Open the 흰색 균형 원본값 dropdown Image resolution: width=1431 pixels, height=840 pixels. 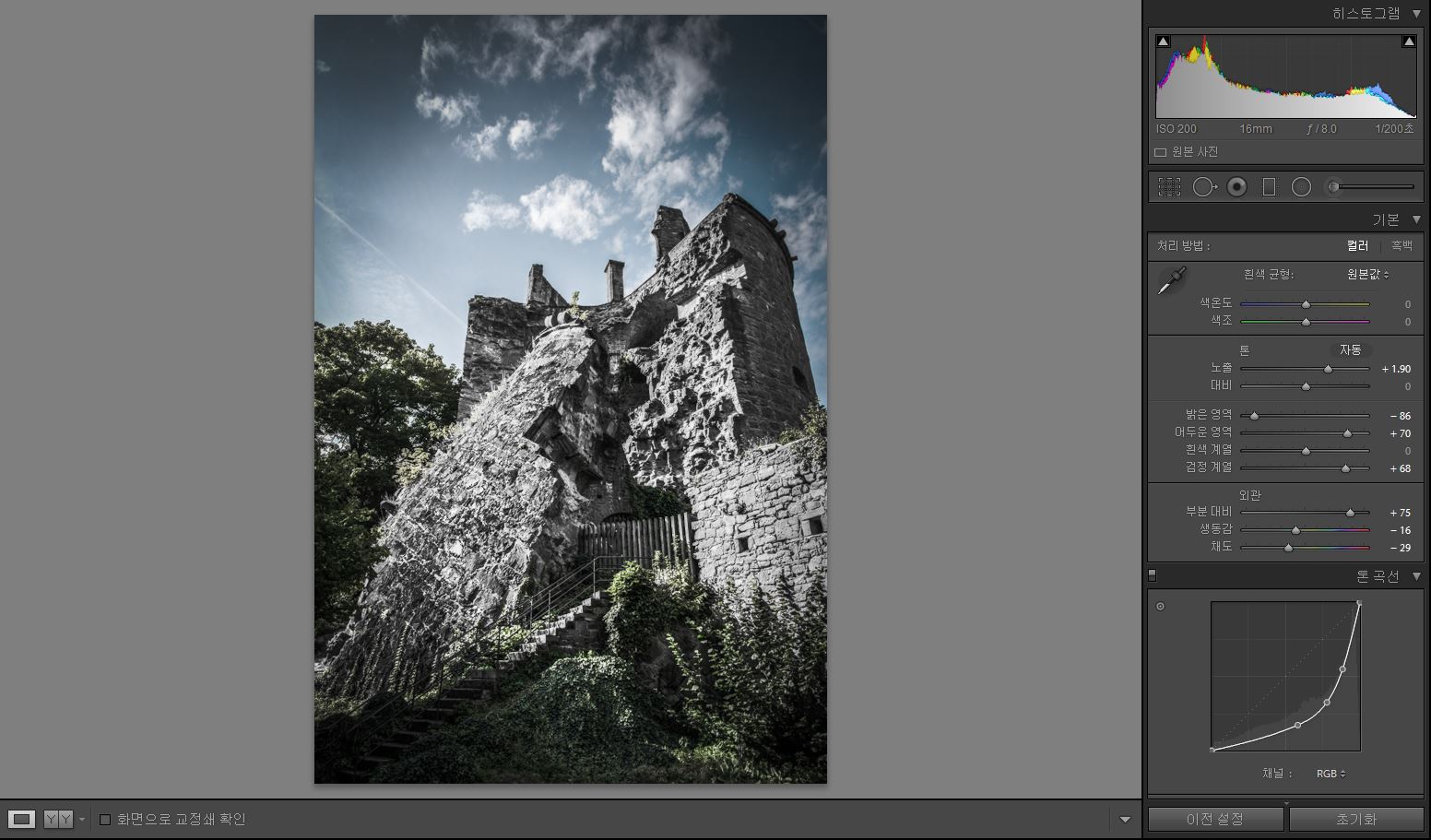(x=1367, y=274)
